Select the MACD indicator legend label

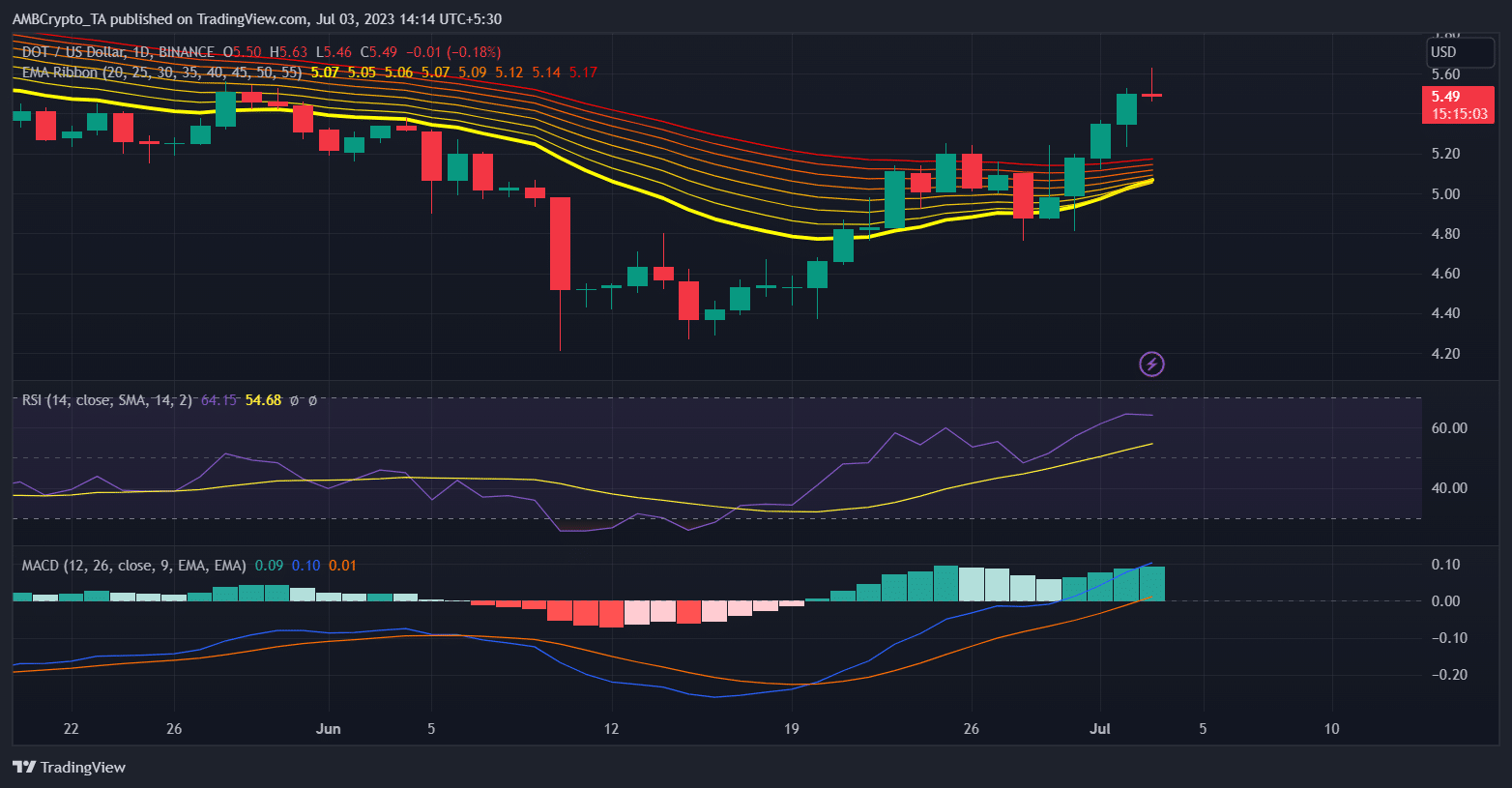(x=133, y=566)
